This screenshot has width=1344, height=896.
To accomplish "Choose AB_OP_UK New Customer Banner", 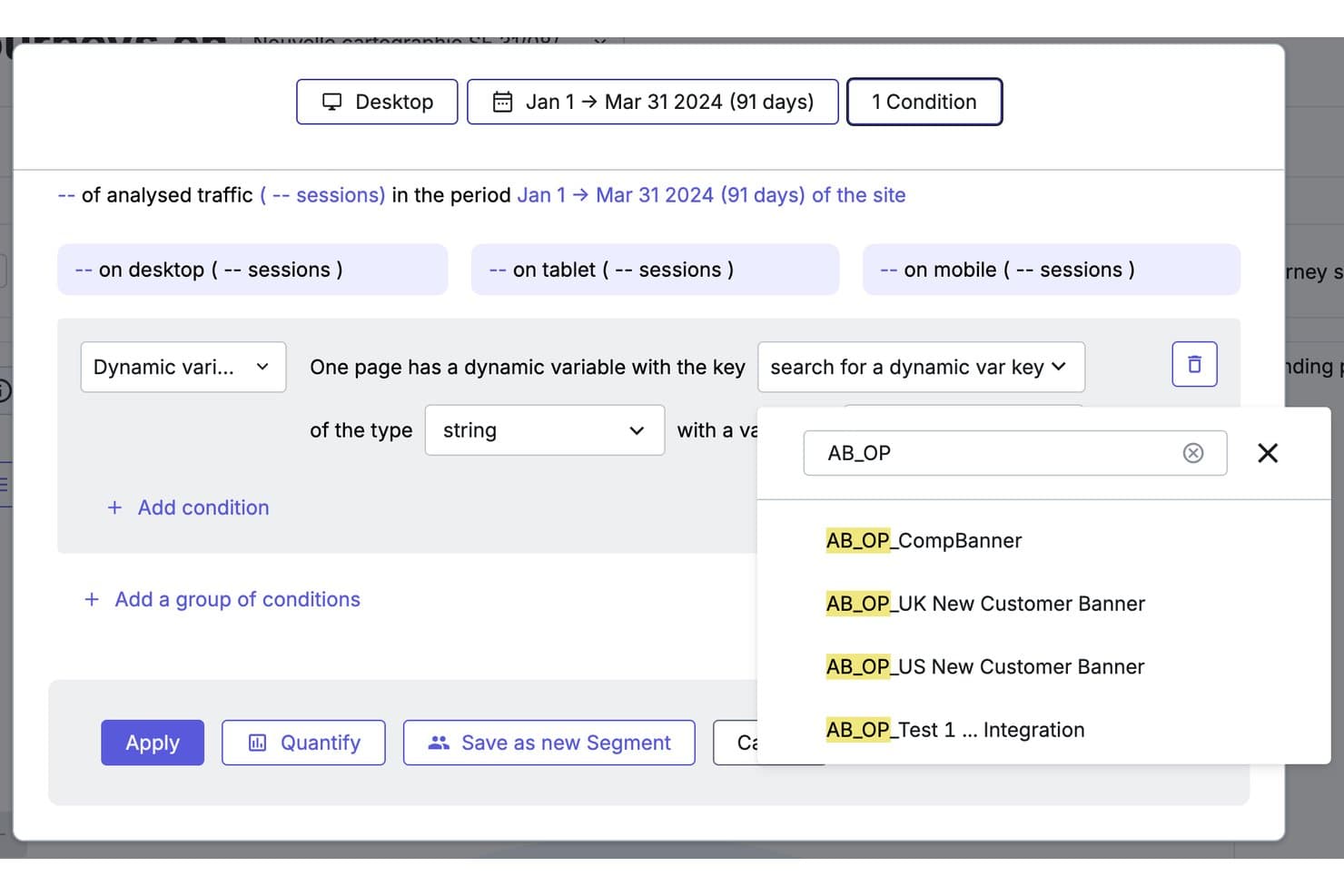I will [985, 604].
